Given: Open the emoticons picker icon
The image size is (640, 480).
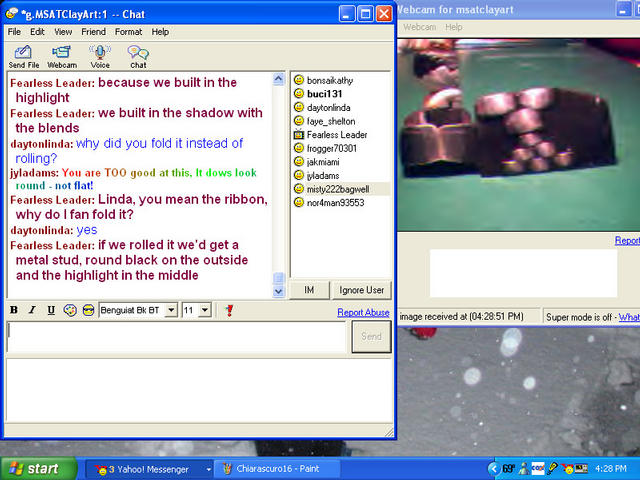Looking at the screenshot, I should point(88,310).
